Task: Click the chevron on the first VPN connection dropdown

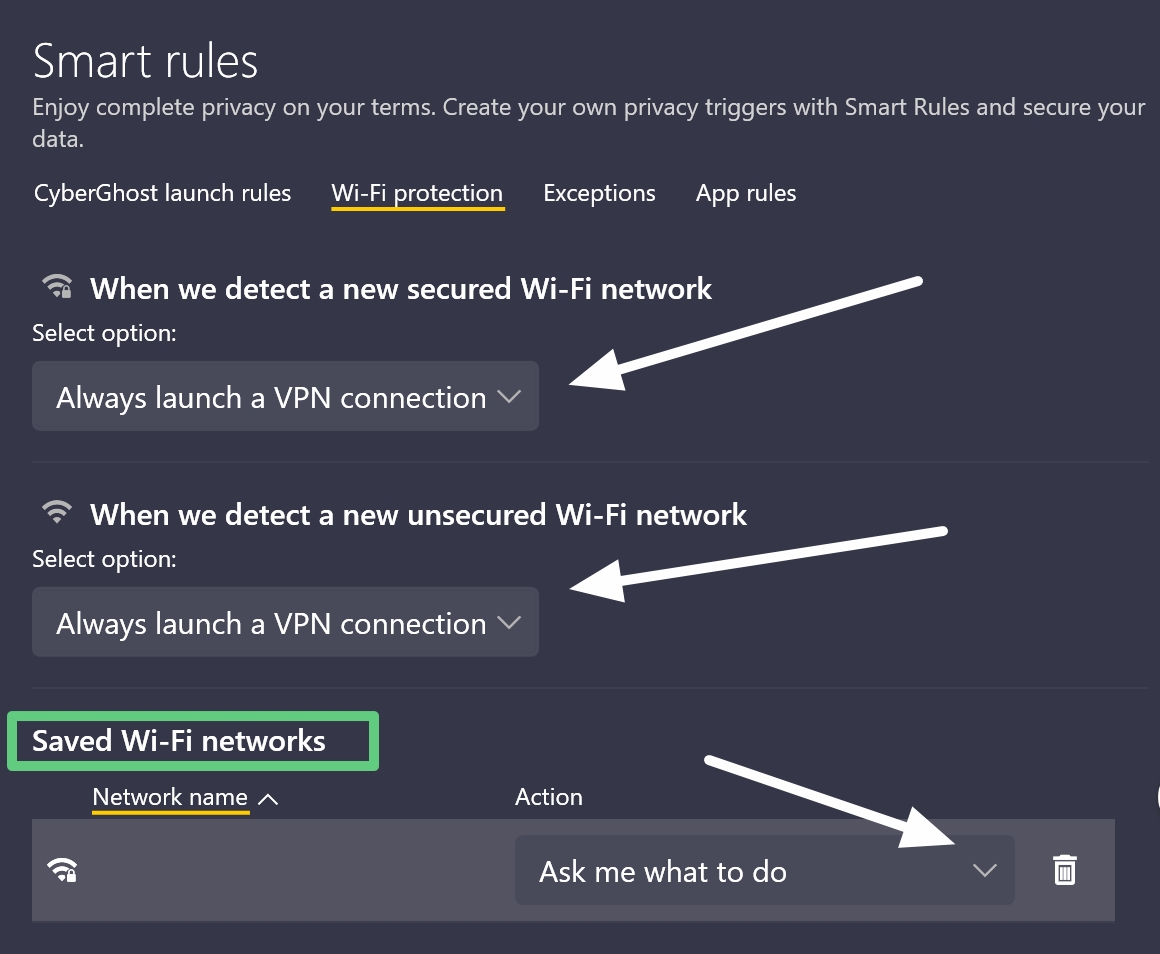Action: (x=508, y=396)
